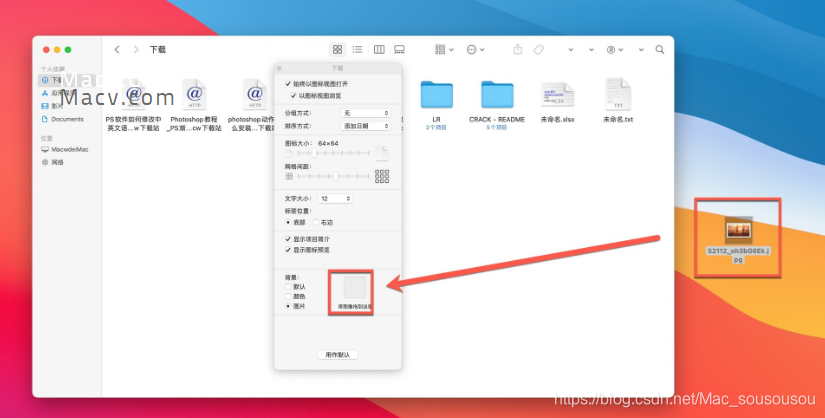Click the tight grid icon beside spacing slider
Image resolution: width=825 pixels, height=418 pixels.
[289, 176]
